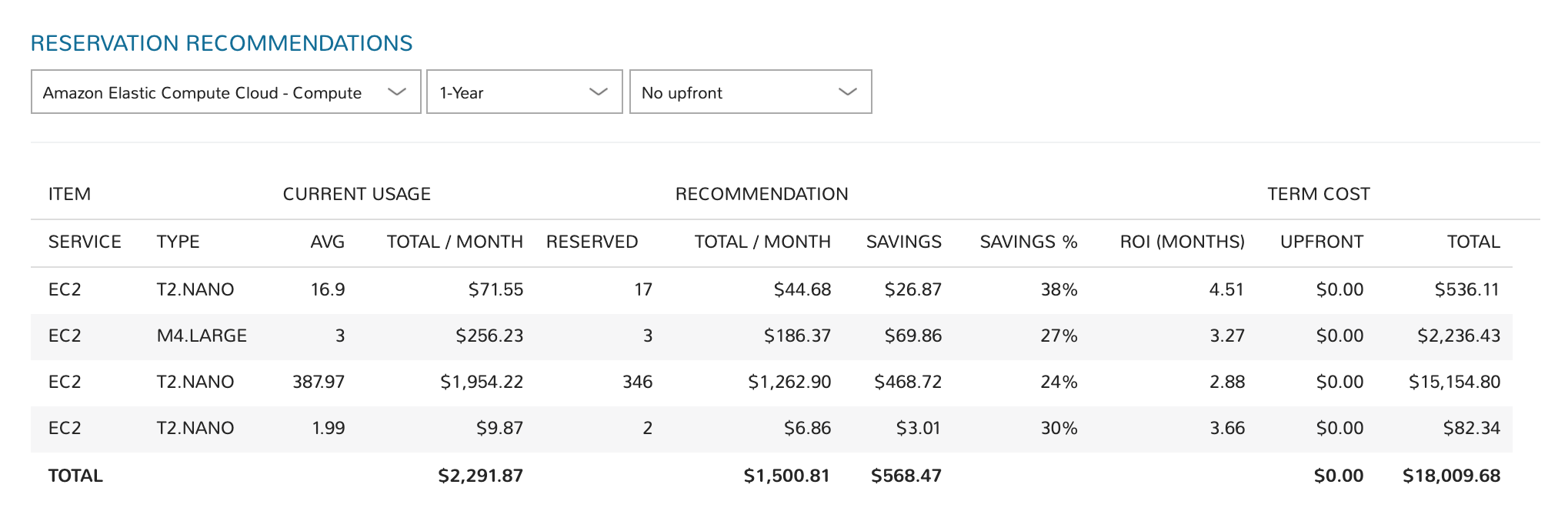Screen dimensions: 1568x528
Task: Expand the 1-Year term dropdown
Action: point(524,92)
